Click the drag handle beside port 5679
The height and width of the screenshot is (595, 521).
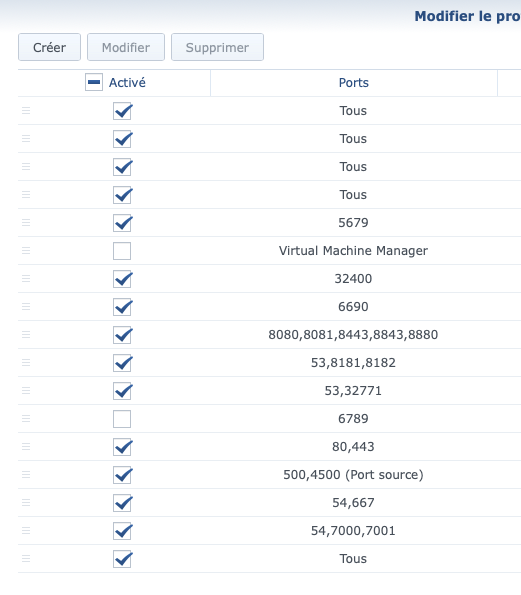26,222
